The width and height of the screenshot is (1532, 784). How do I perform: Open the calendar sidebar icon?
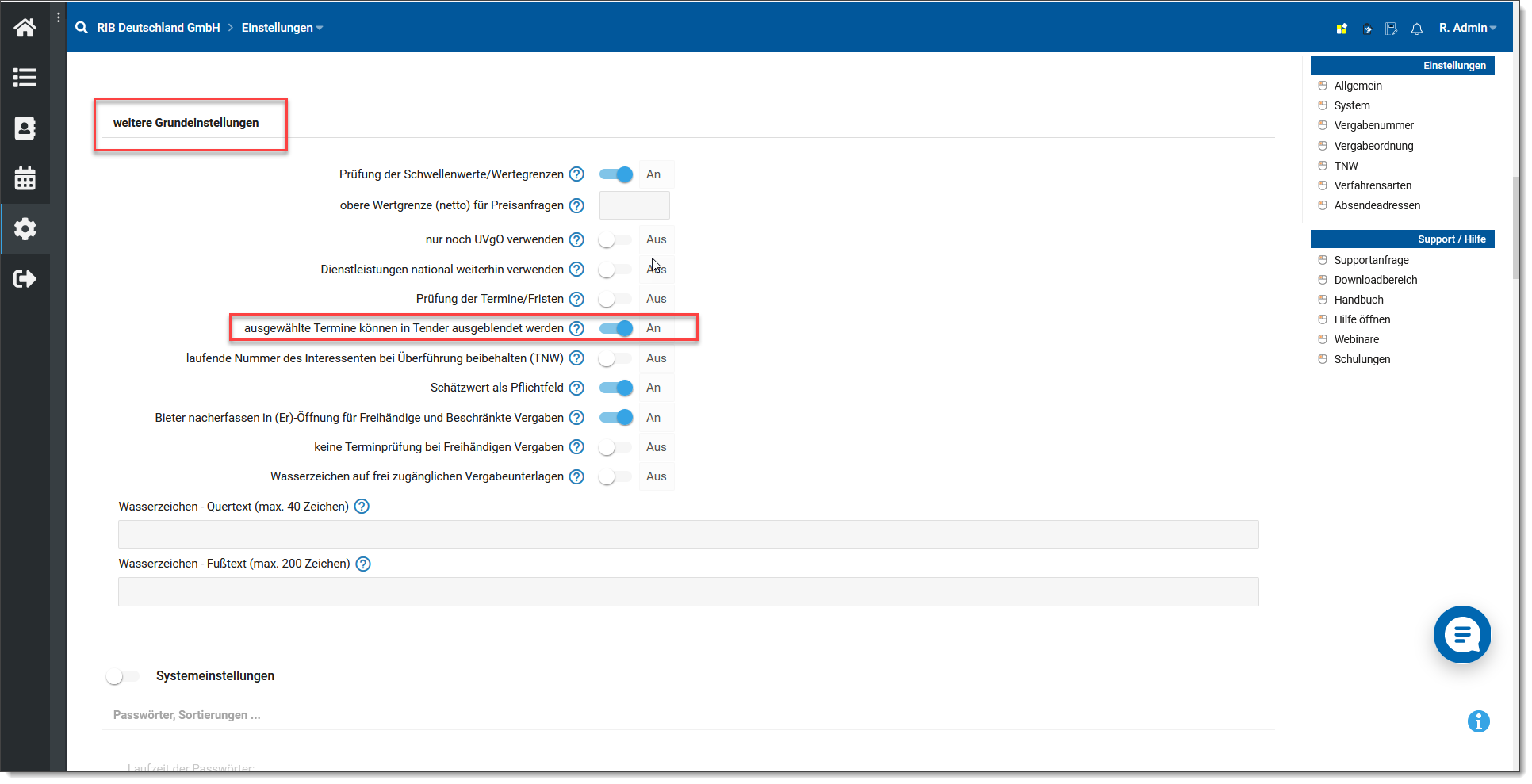click(25, 178)
